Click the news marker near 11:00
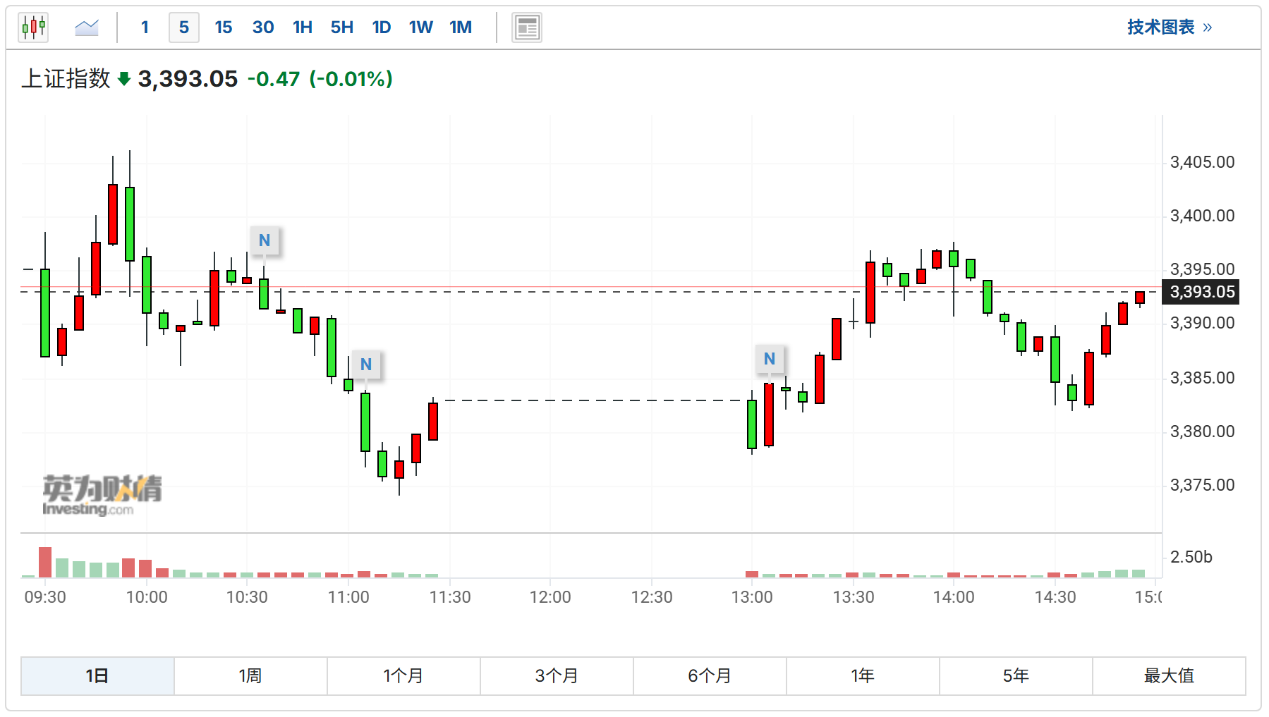The image size is (1269, 717). coord(366,364)
